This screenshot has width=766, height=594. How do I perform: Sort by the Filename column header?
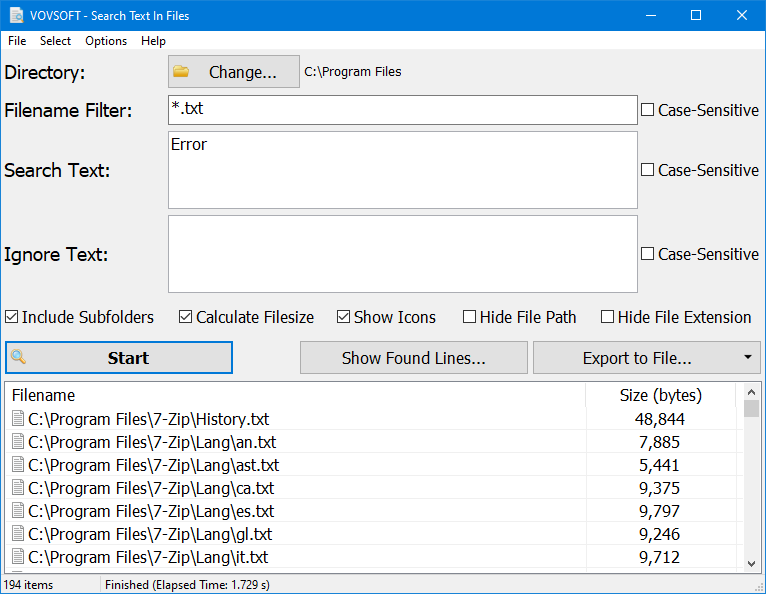click(x=296, y=395)
